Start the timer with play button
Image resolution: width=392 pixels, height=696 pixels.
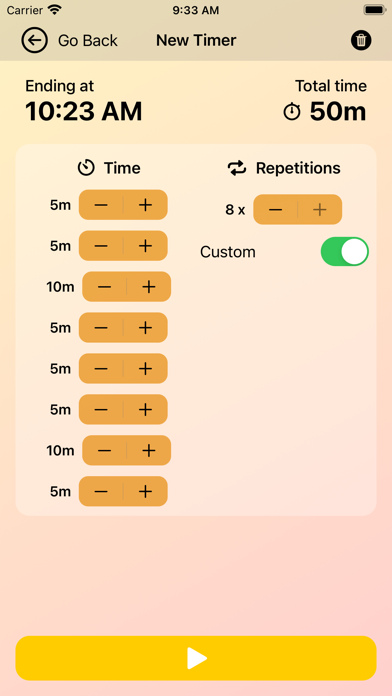(x=196, y=658)
